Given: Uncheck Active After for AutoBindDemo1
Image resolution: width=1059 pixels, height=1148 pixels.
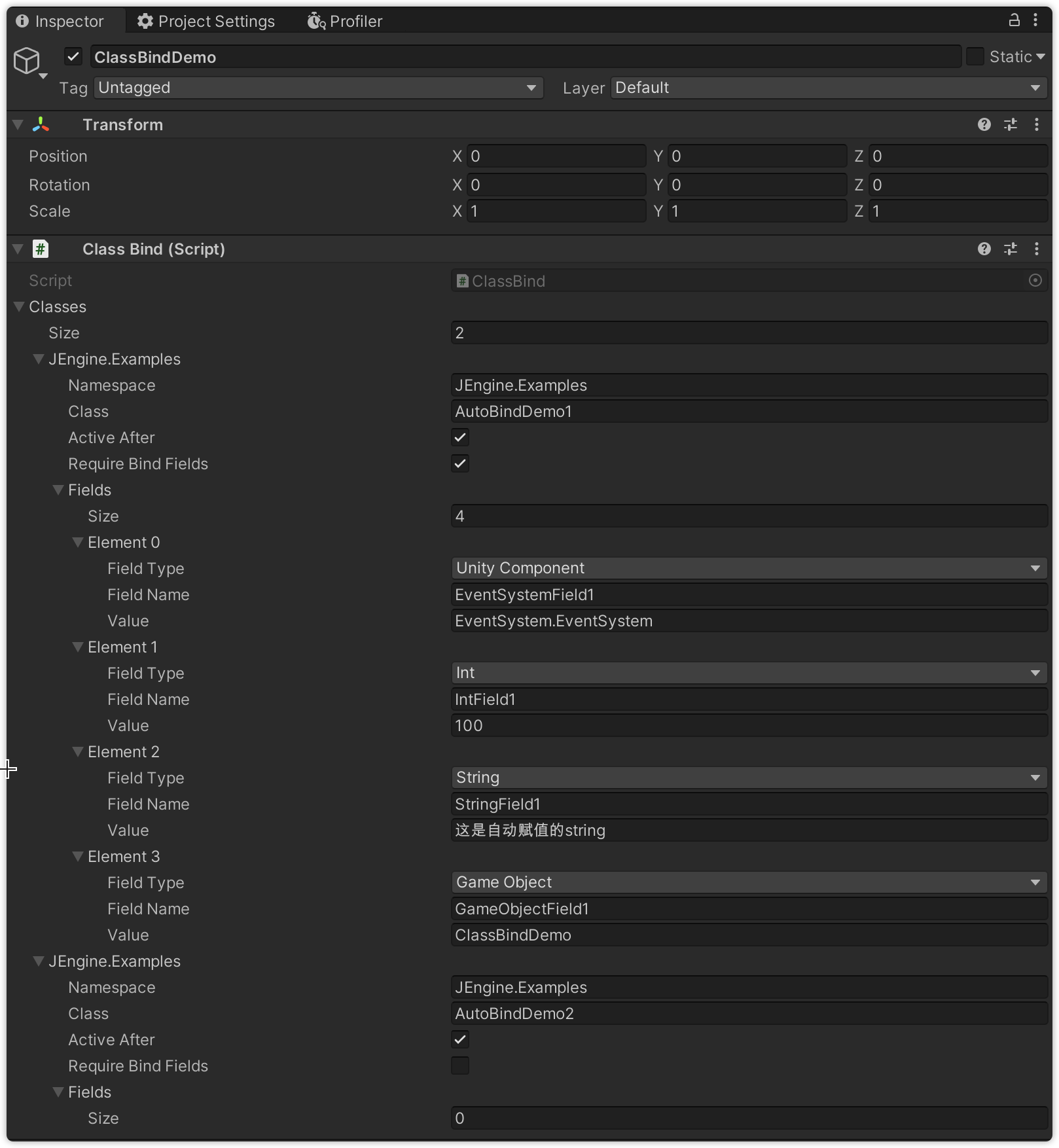Looking at the screenshot, I should point(460,437).
